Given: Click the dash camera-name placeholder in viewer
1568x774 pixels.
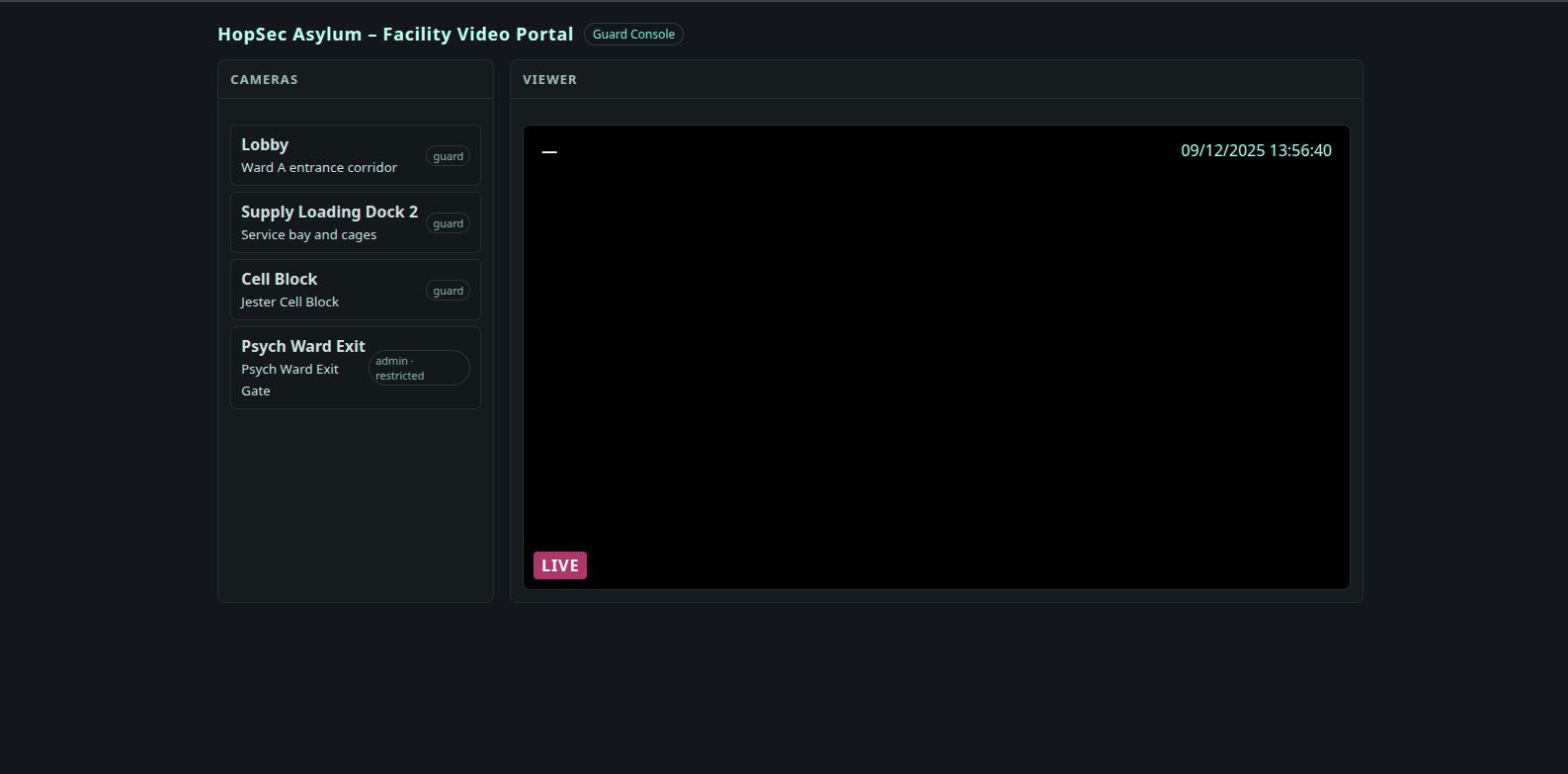Looking at the screenshot, I should click(549, 152).
